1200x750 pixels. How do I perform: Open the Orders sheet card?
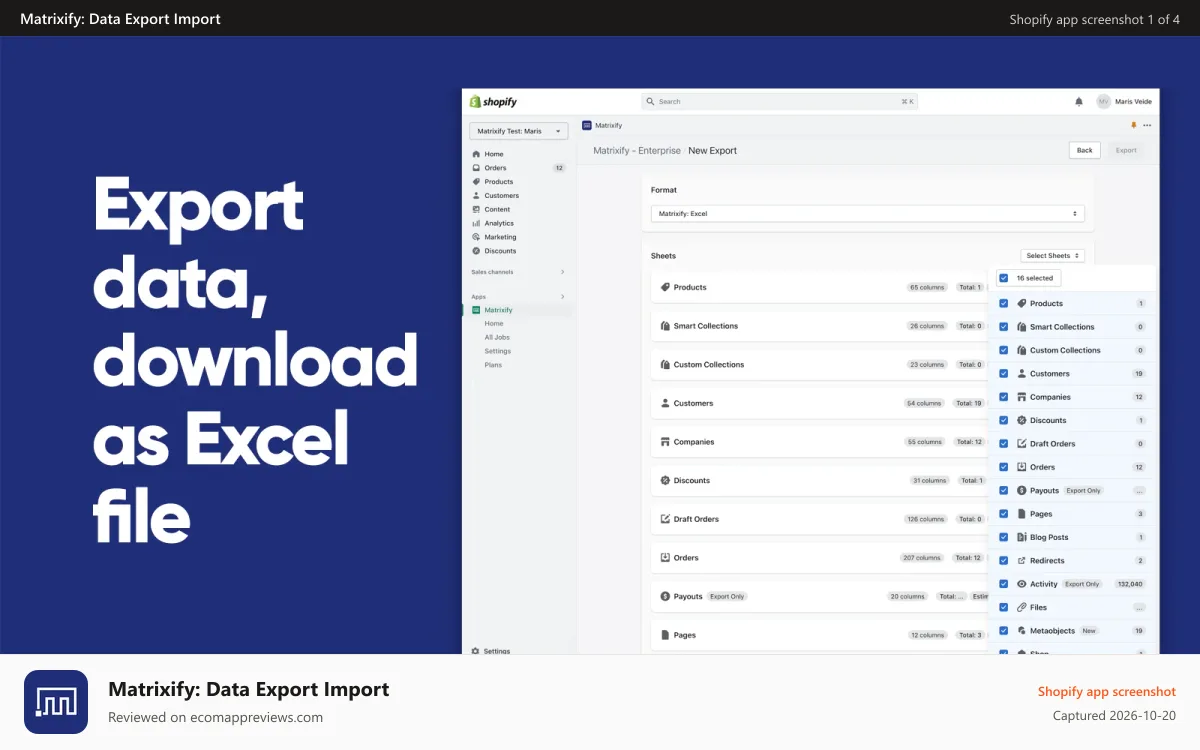(822, 558)
